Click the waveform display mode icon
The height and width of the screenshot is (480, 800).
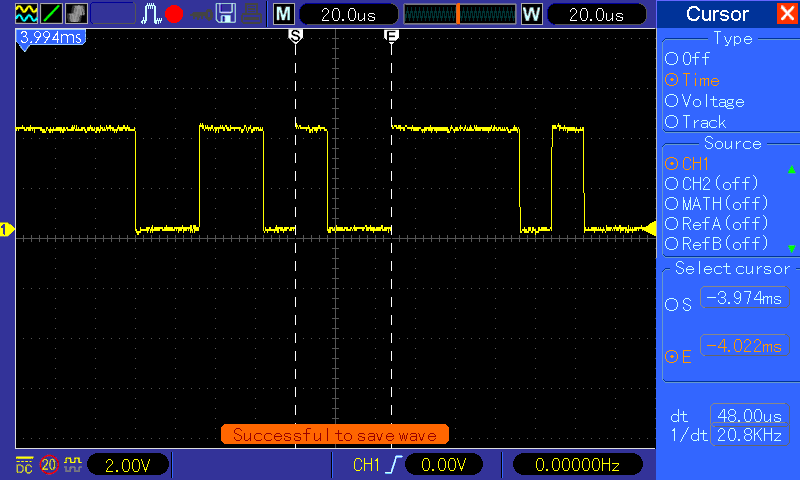26,14
